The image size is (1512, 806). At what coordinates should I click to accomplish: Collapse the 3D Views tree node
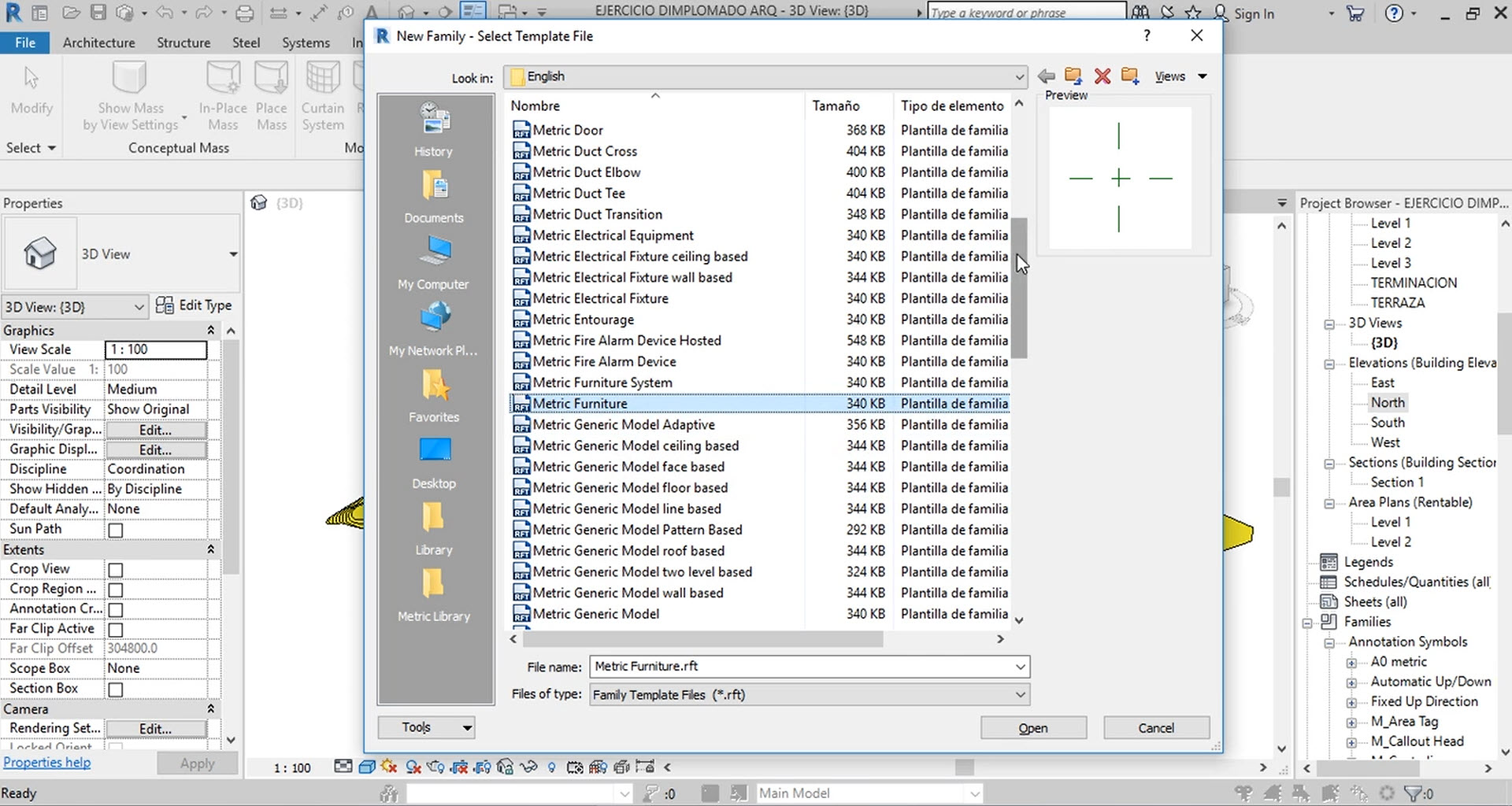tap(1329, 324)
